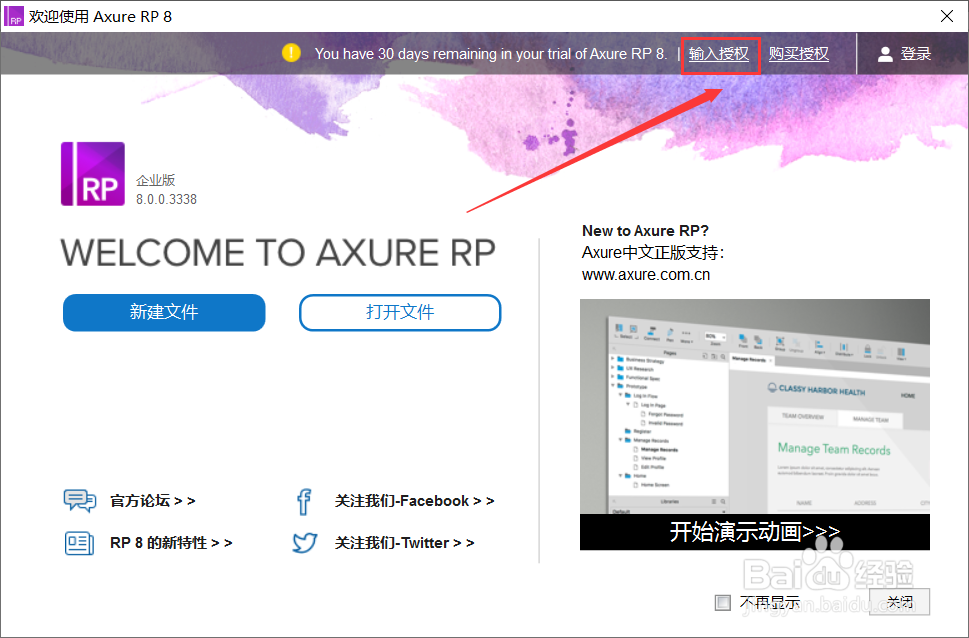Create a new file with 新建文件
The height and width of the screenshot is (638, 969).
[x=164, y=312]
